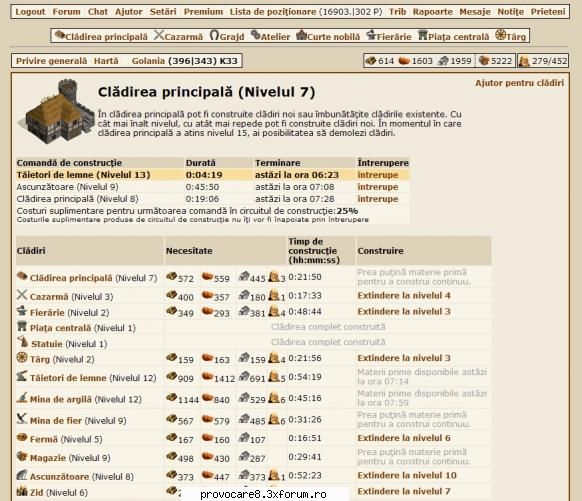Click the Fermă row icon
This screenshot has width=582, height=501.
click(22, 438)
